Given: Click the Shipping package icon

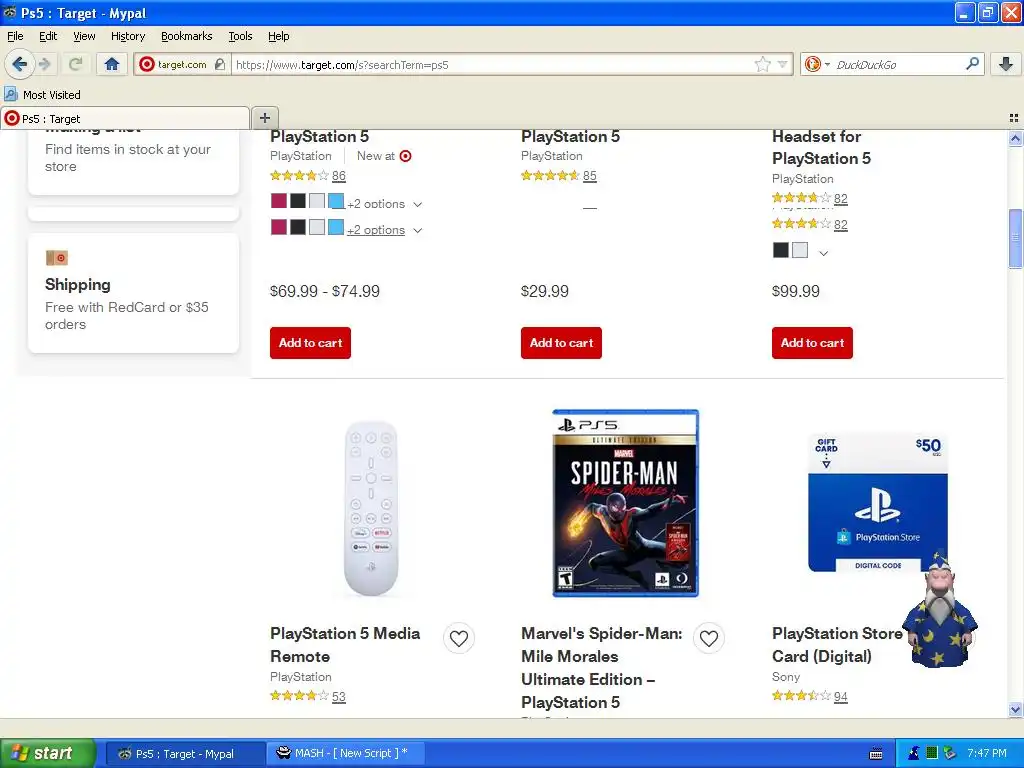Looking at the screenshot, I should tap(57, 258).
